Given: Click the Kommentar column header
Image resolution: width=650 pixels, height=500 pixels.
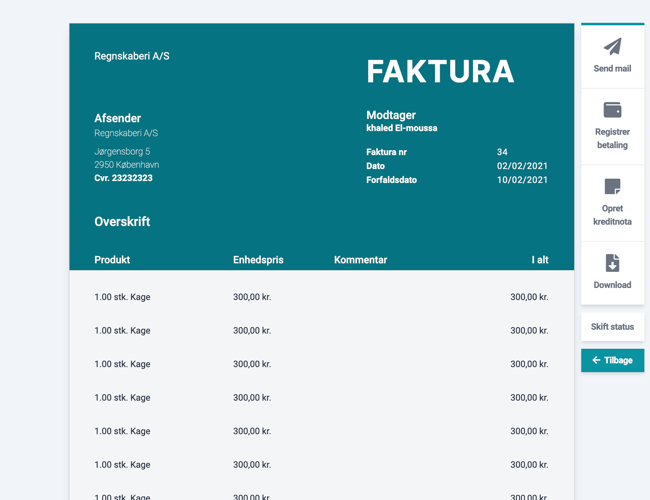Looking at the screenshot, I should point(360,260).
